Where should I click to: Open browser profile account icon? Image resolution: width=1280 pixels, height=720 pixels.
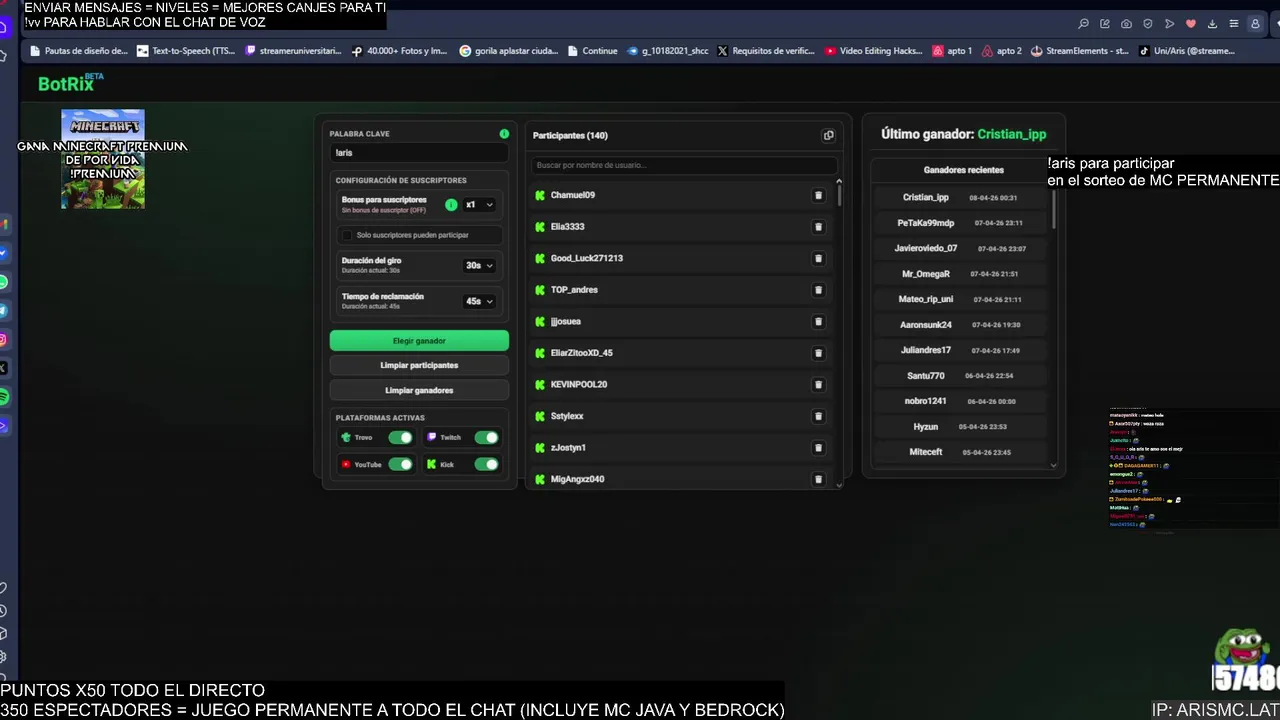(1255, 24)
